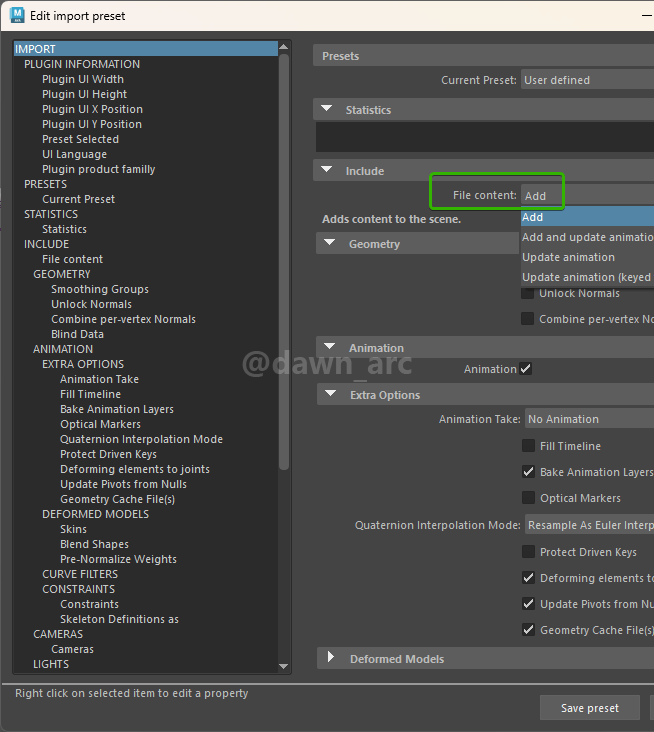Viewport: 654px width, 732px height.
Task: Click the tree list scroll down arrow
Action: coord(284,666)
